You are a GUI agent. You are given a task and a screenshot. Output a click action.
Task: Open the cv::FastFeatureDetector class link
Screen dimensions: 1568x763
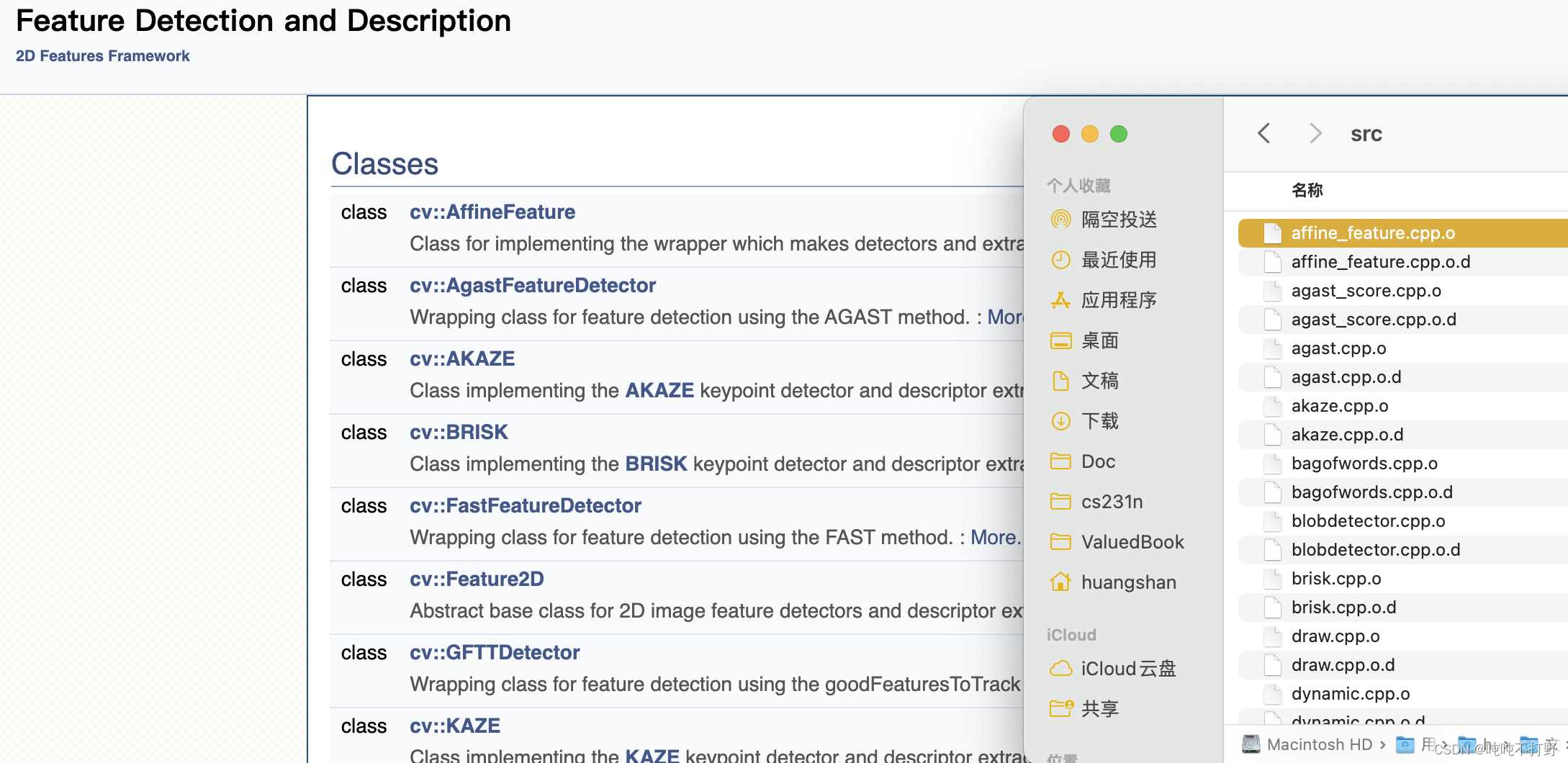coord(526,506)
